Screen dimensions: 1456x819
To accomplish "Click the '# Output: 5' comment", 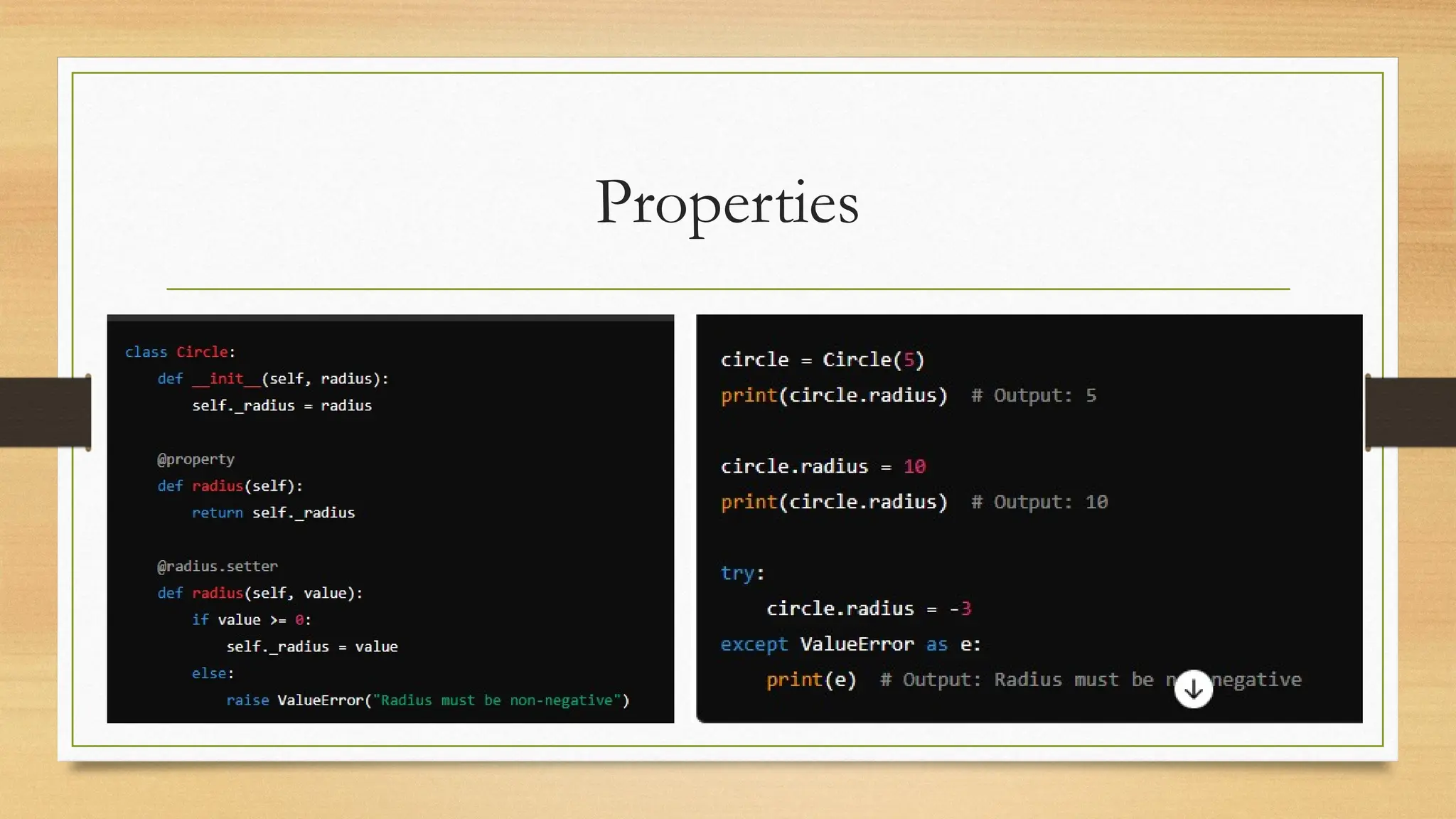I will point(1034,395).
